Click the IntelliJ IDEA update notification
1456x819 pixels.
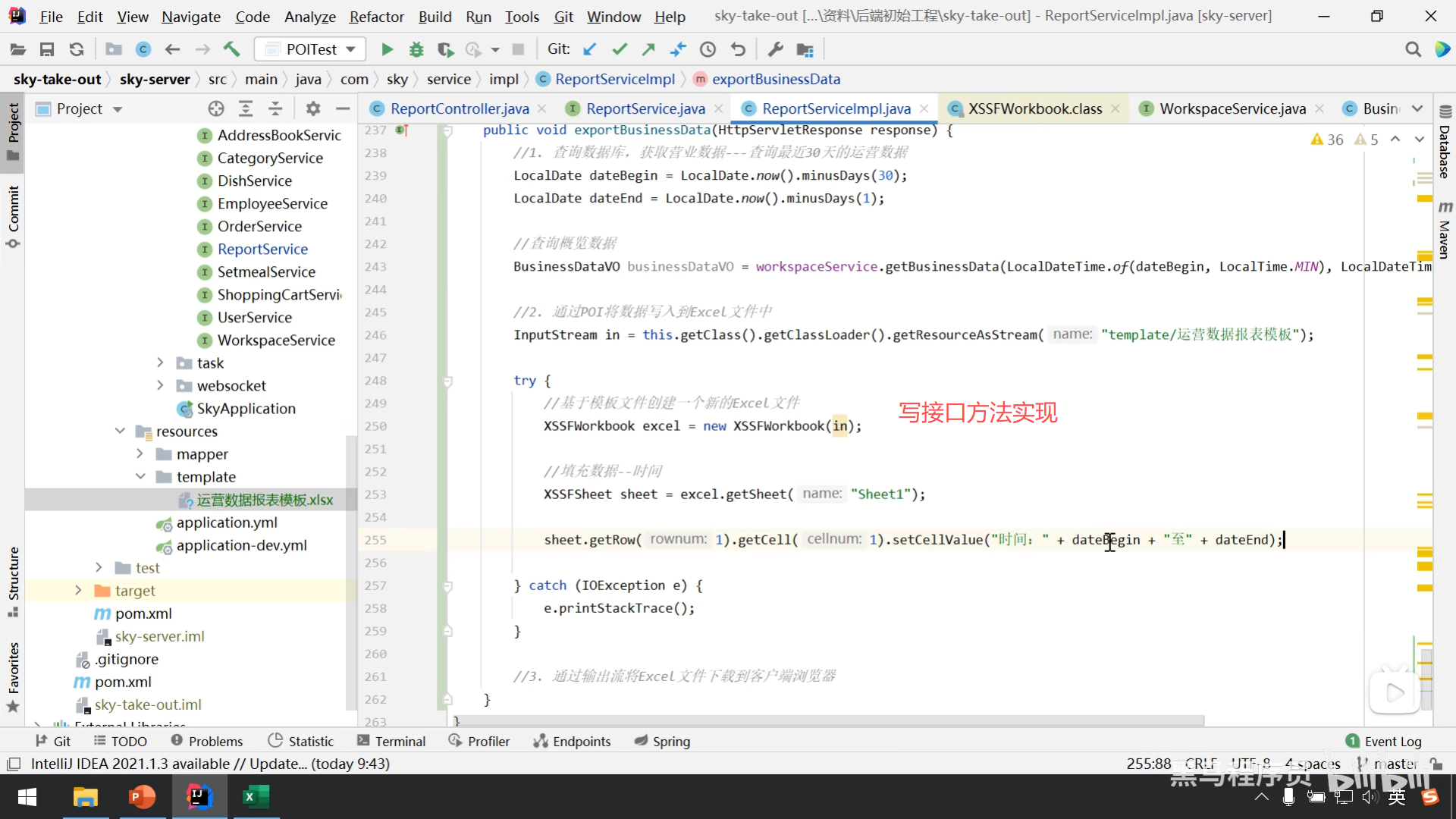coord(210,764)
